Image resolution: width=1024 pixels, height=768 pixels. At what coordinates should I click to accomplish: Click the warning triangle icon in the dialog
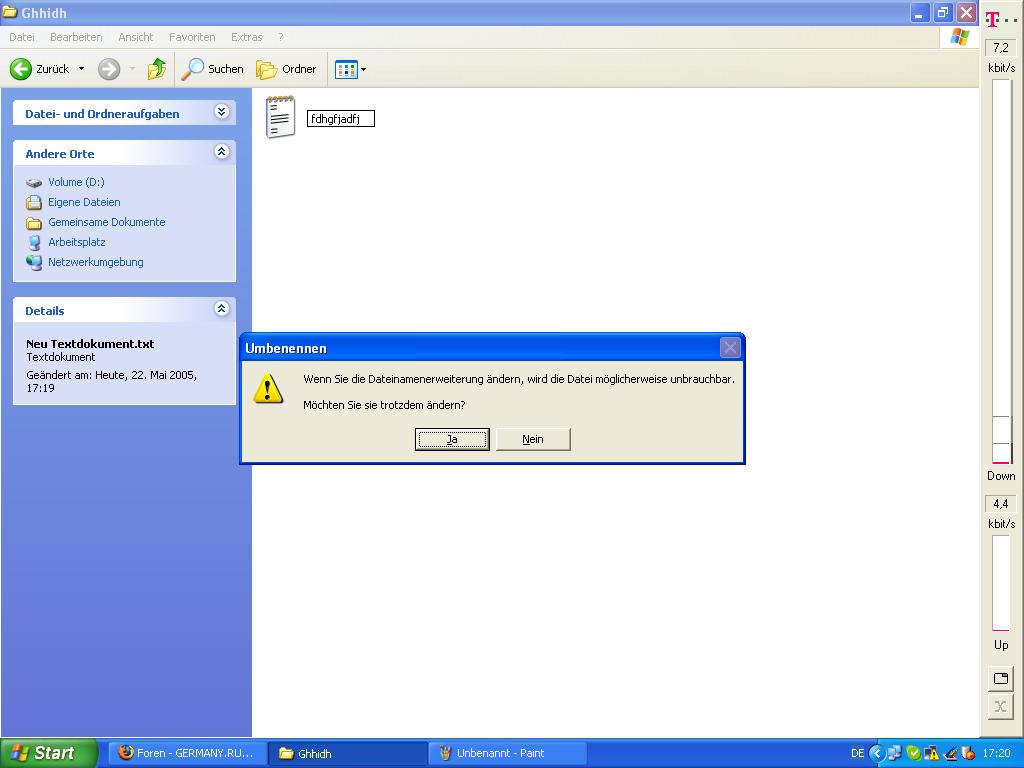(268, 389)
